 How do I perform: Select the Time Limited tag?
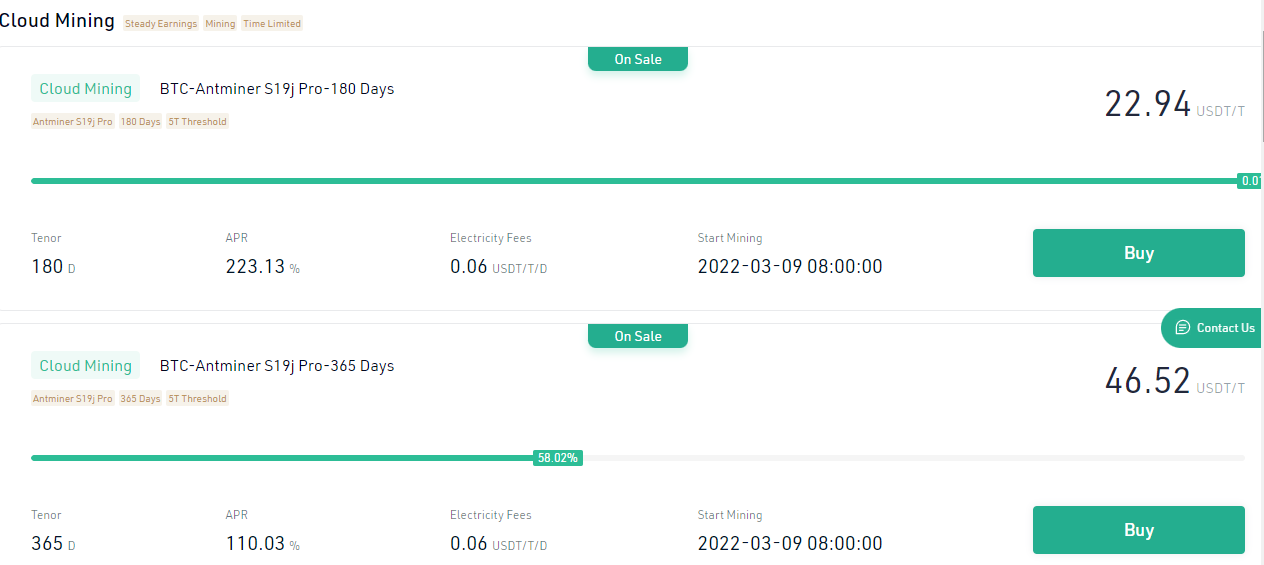click(272, 23)
